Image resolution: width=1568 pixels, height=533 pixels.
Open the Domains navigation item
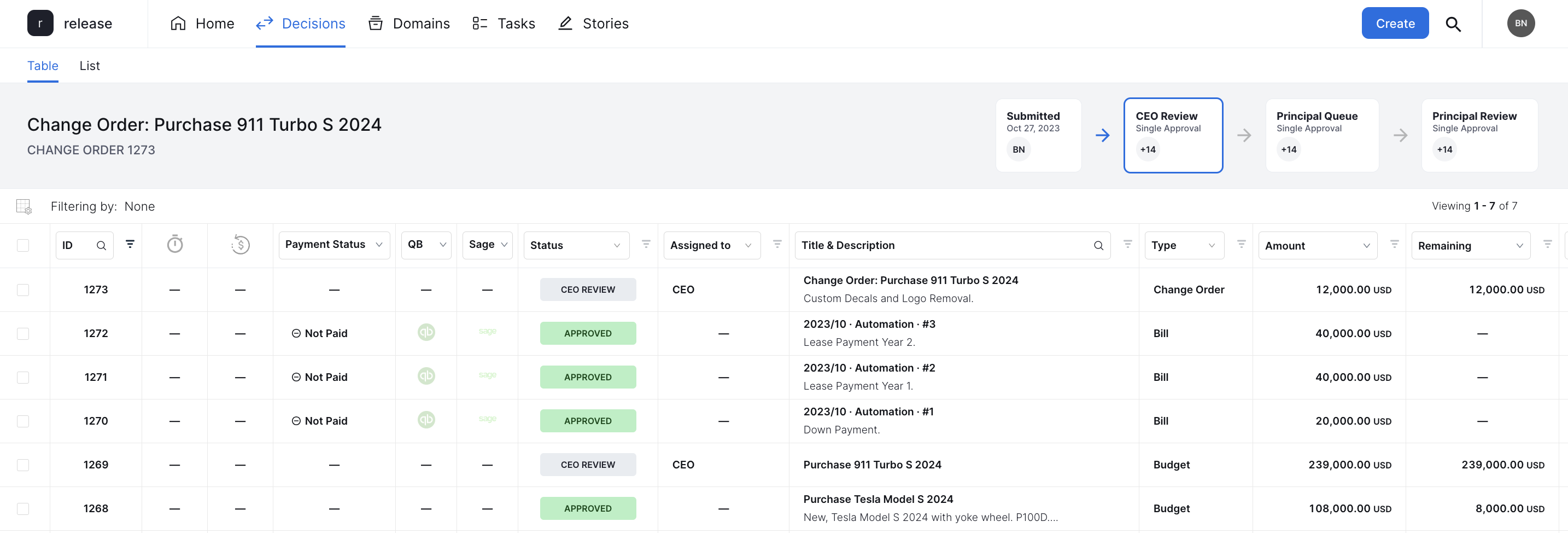click(409, 24)
